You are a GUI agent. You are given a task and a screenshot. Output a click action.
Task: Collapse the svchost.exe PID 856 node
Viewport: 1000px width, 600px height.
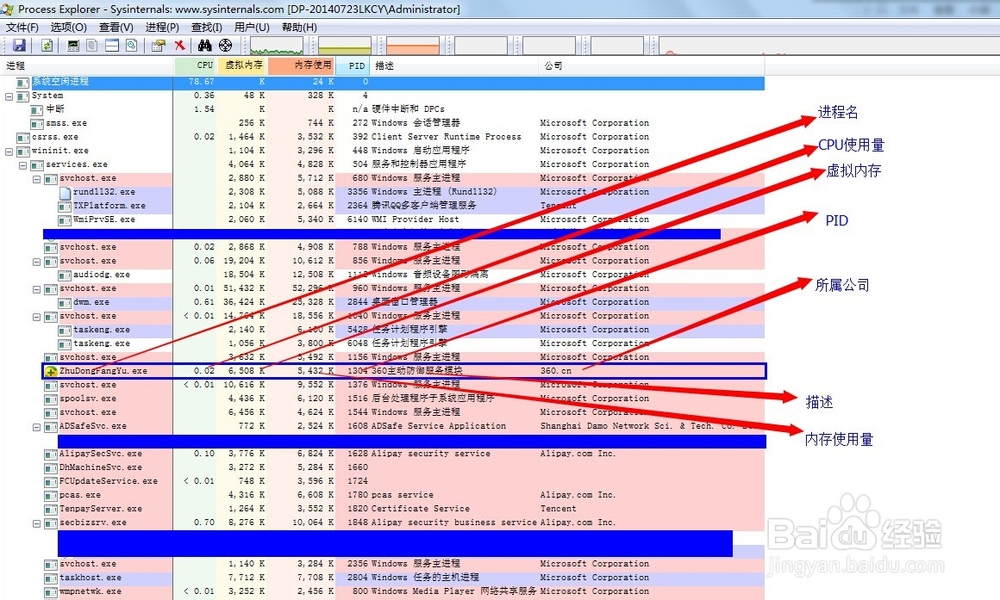click(x=37, y=262)
